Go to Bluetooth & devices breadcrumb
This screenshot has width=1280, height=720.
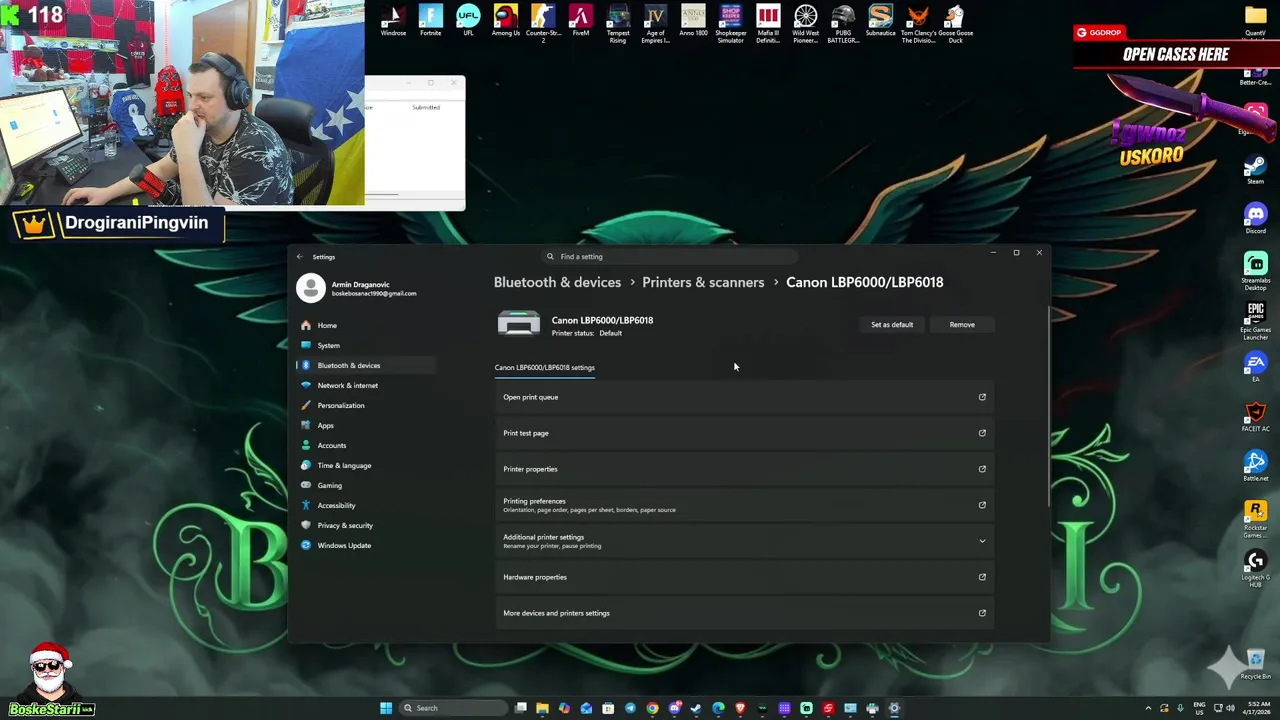coord(557,282)
